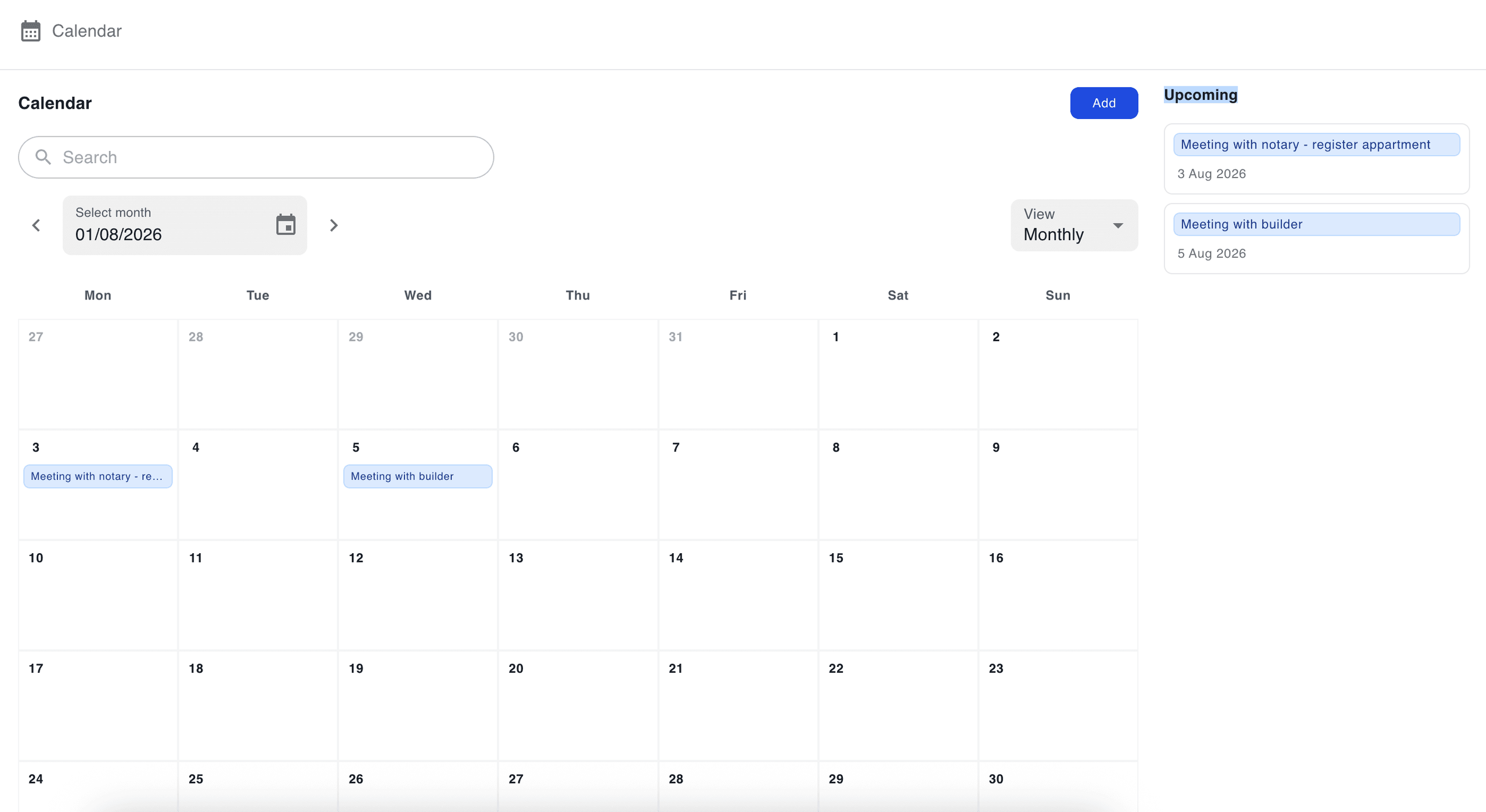
Task: Click the Mon weekday header
Action: coord(98,295)
